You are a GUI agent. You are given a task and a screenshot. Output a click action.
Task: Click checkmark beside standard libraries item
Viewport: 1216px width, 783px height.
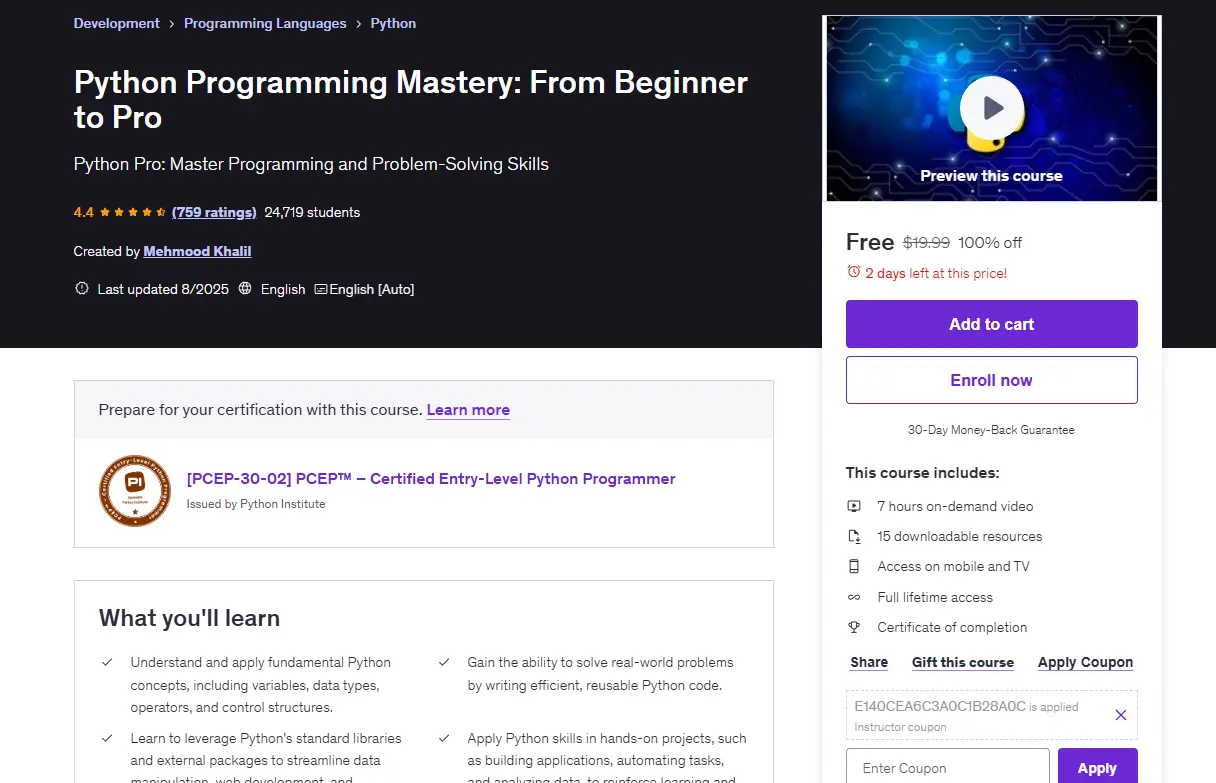pos(107,738)
